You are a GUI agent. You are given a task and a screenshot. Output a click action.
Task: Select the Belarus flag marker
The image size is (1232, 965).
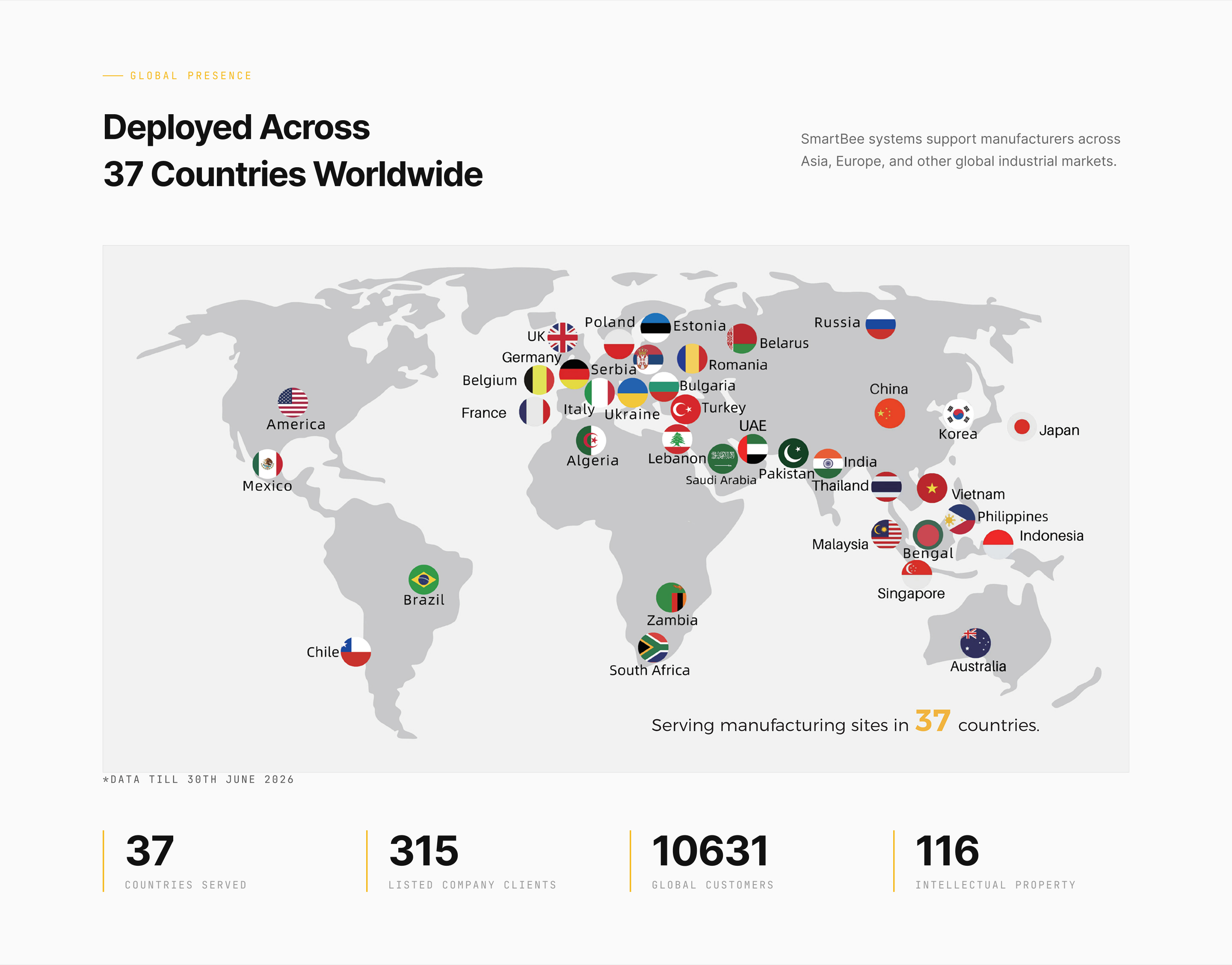[742, 338]
